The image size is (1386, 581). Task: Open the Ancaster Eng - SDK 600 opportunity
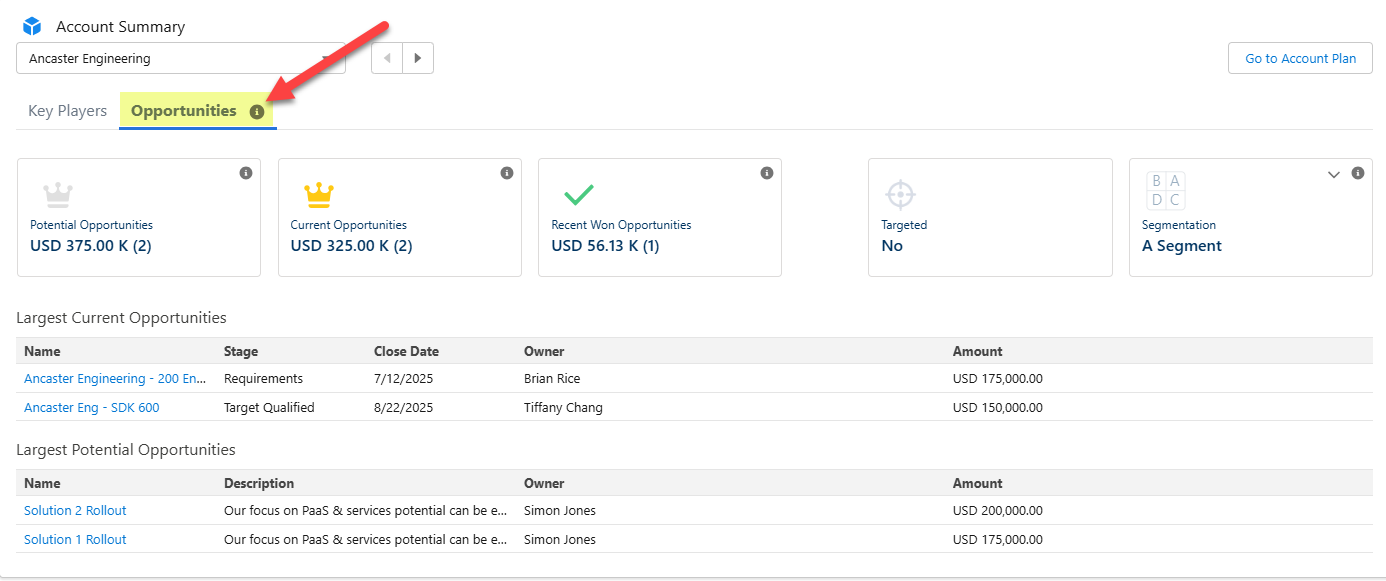pos(92,407)
